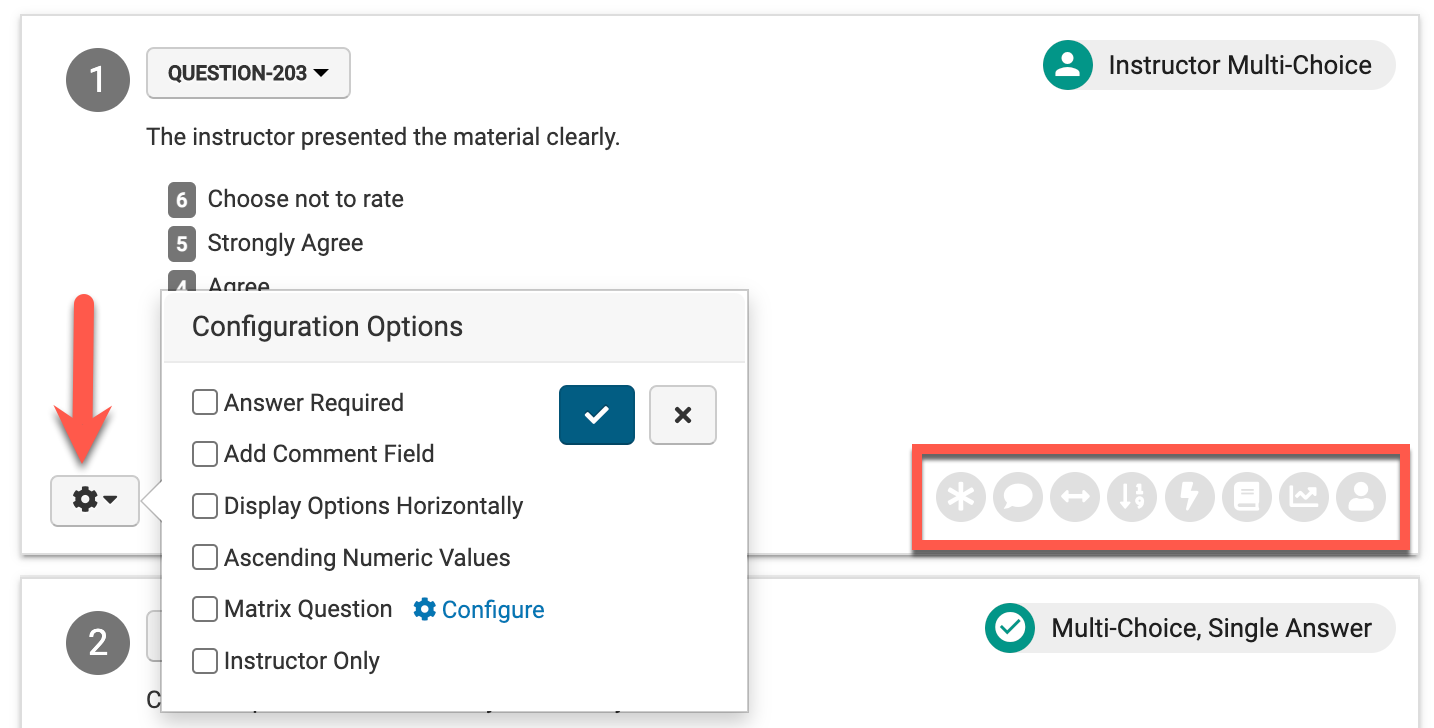
Task: Click the horizontal arrows display icon
Action: click(x=1075, y=497)
